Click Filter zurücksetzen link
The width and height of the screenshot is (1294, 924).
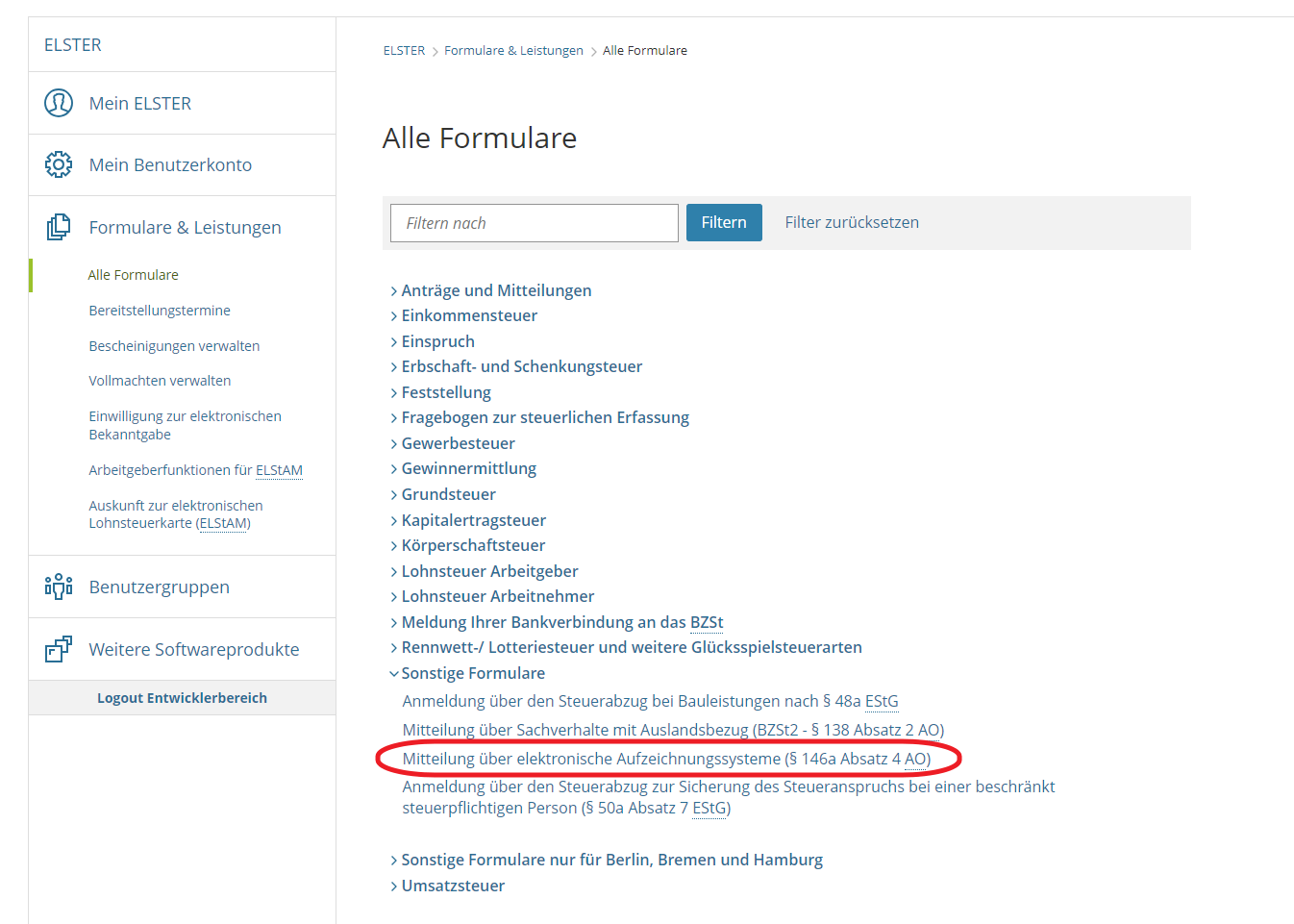pyautogui.click(x=852, y=222)
